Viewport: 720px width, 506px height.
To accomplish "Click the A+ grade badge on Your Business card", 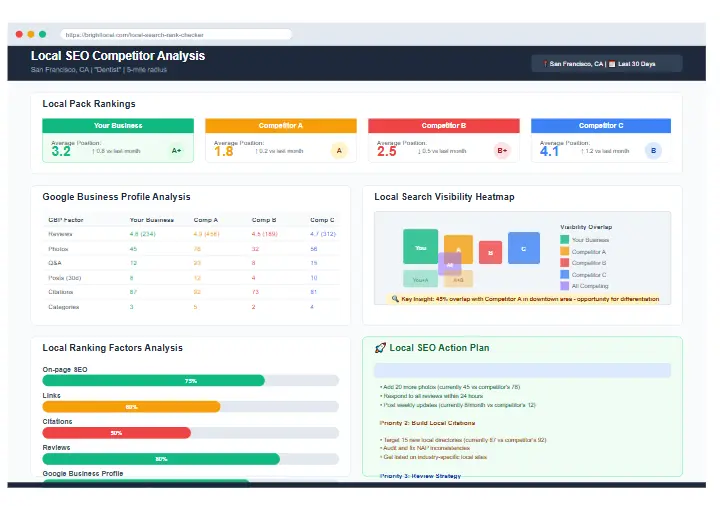I will (x=176, y=151).
